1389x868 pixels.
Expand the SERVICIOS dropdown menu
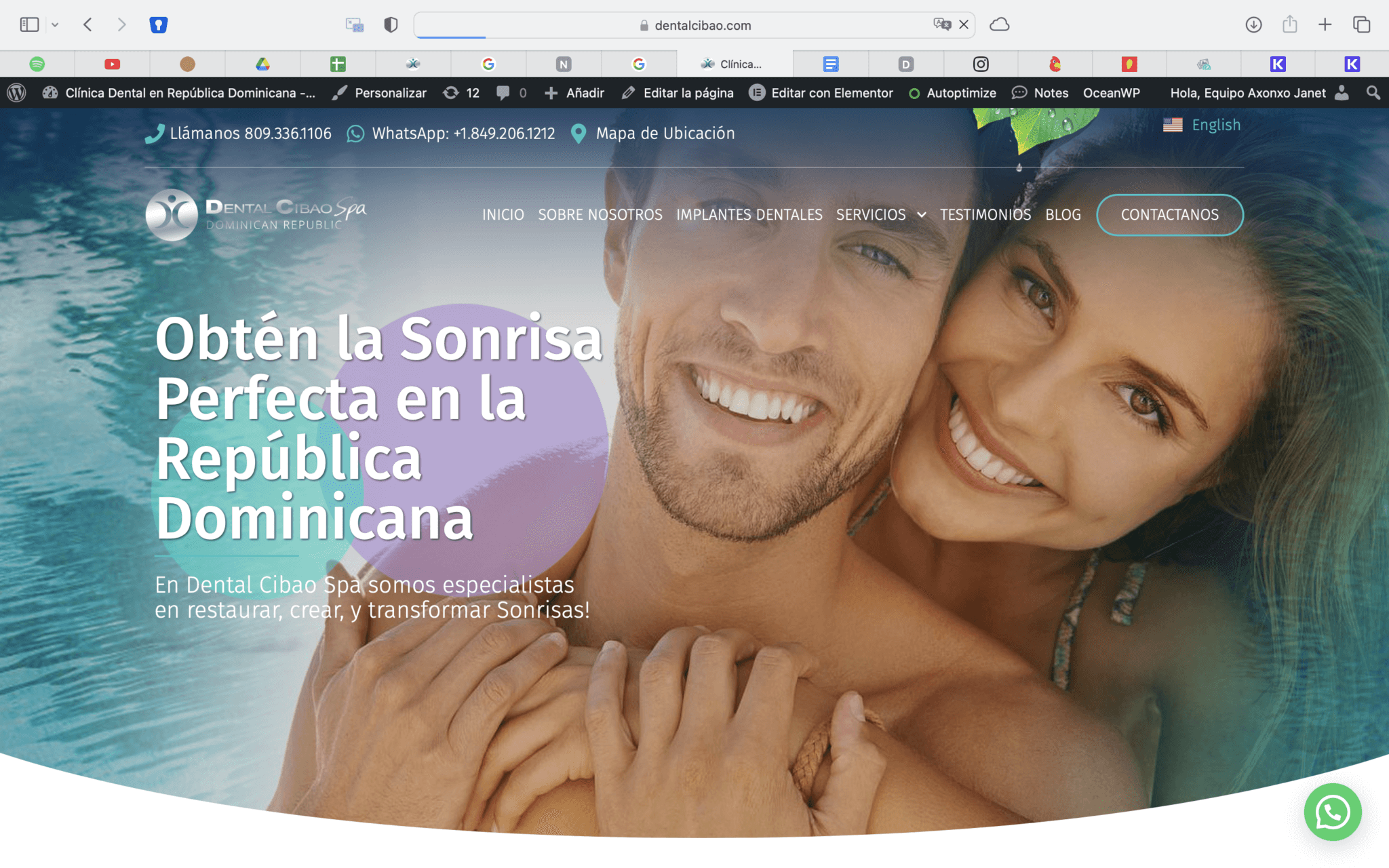(881, 215)
